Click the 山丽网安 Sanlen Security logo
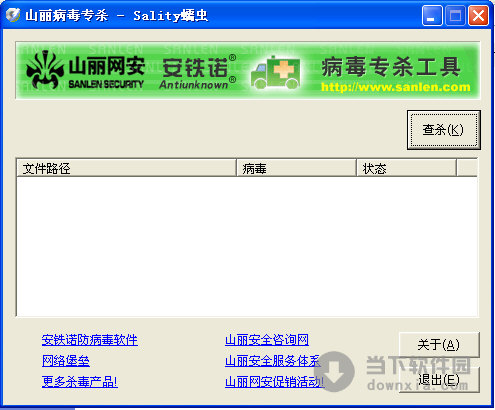Viewport: 495px width, 410px height. pyautogui.click(x=85, y=71)
